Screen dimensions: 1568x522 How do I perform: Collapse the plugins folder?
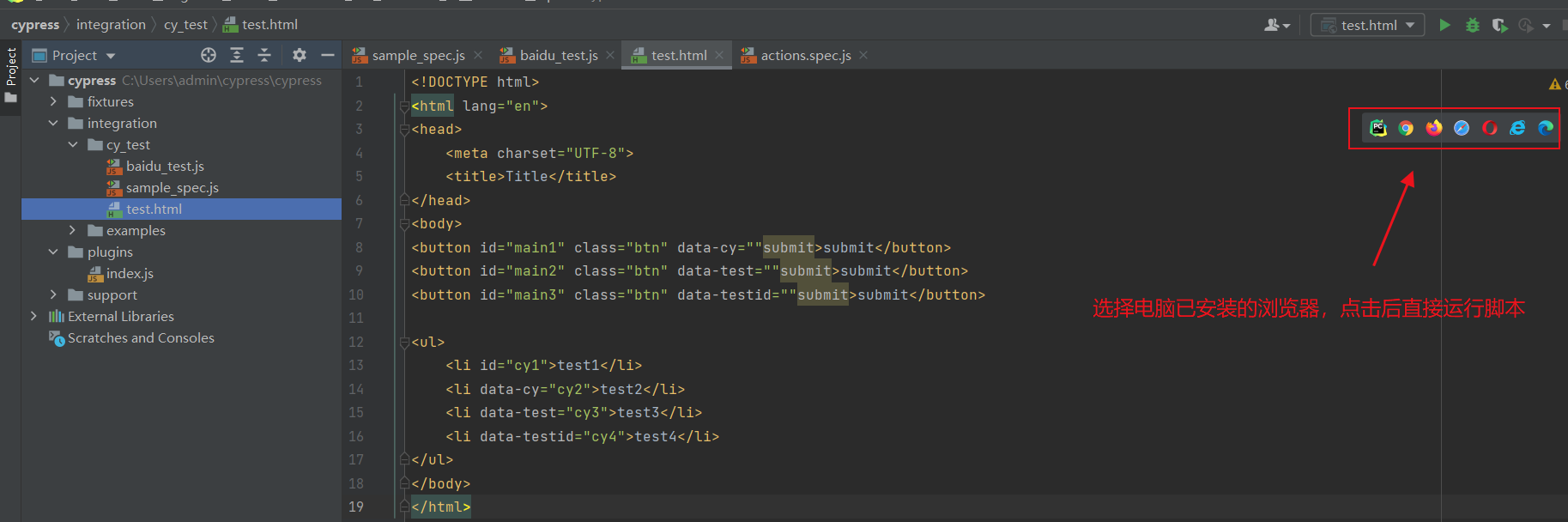pos(53,252)
